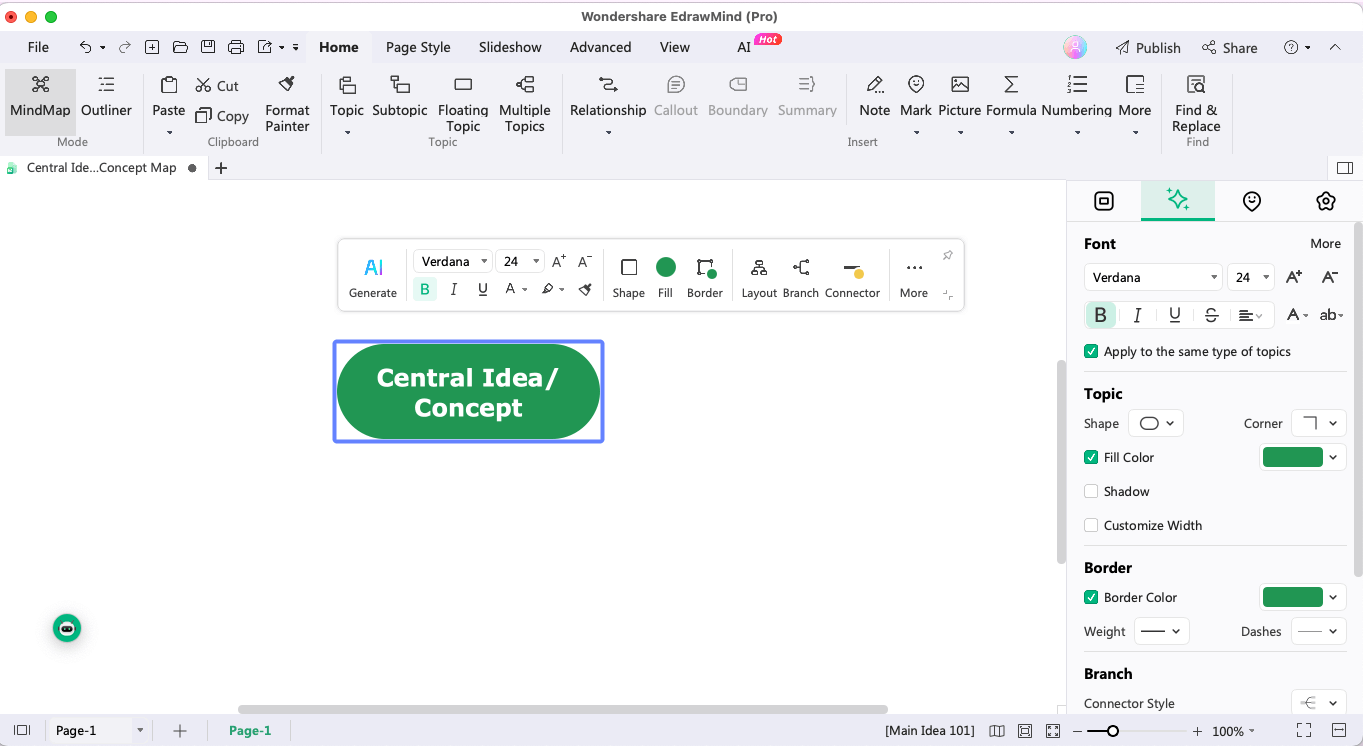
Task: Open the Verdana font dropdown in right panel
Action: click(1153, 277)
